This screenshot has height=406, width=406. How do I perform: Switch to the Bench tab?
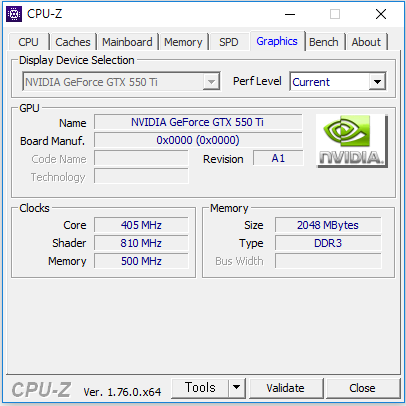coord(324,42)
